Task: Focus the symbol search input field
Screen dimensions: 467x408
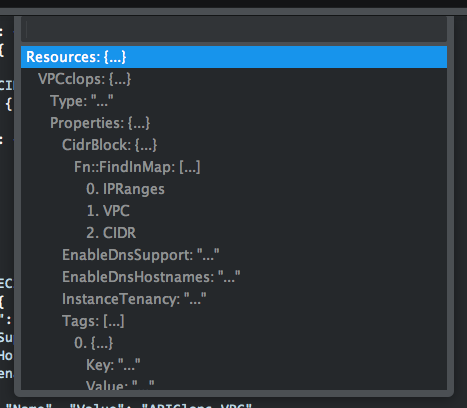Action: pos(234,29)
